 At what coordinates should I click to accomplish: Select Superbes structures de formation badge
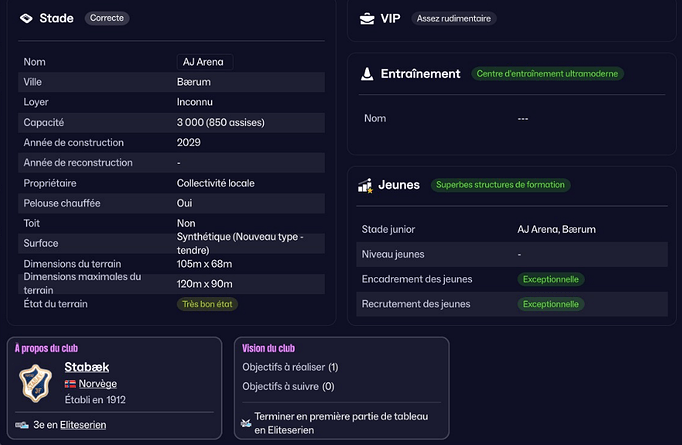tap(500, 185)
